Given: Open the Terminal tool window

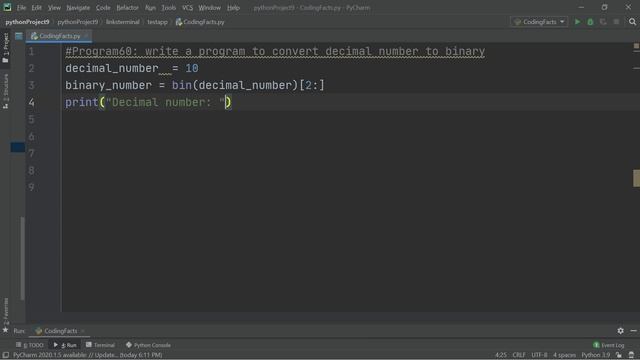Looking at the screenshot, I should tap(100, 345).
